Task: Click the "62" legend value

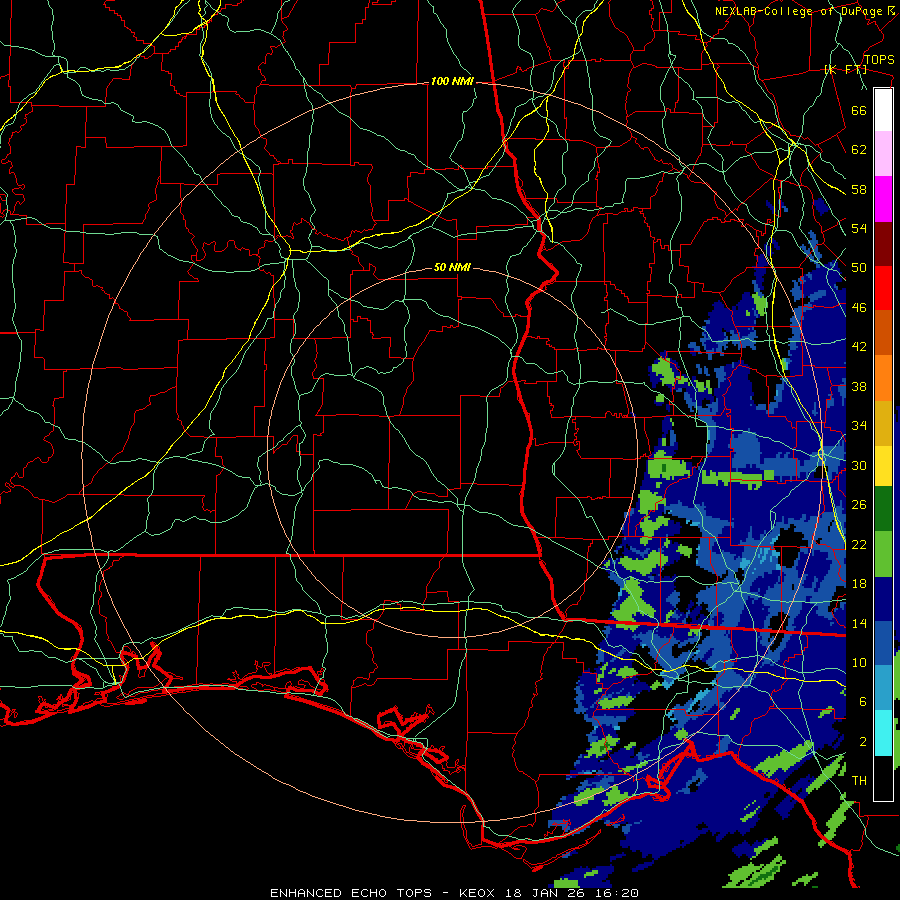Action: point(859,150)
